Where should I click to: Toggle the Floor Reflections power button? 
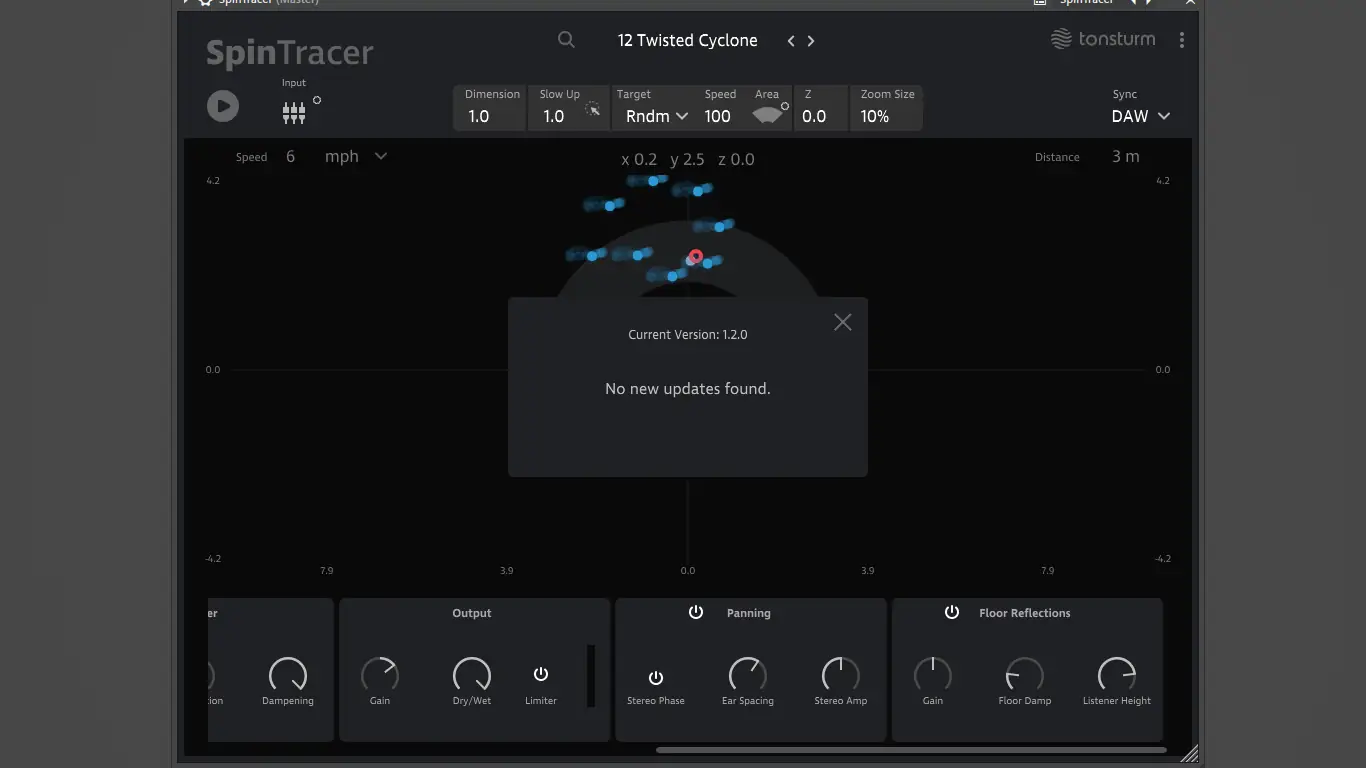952,612
